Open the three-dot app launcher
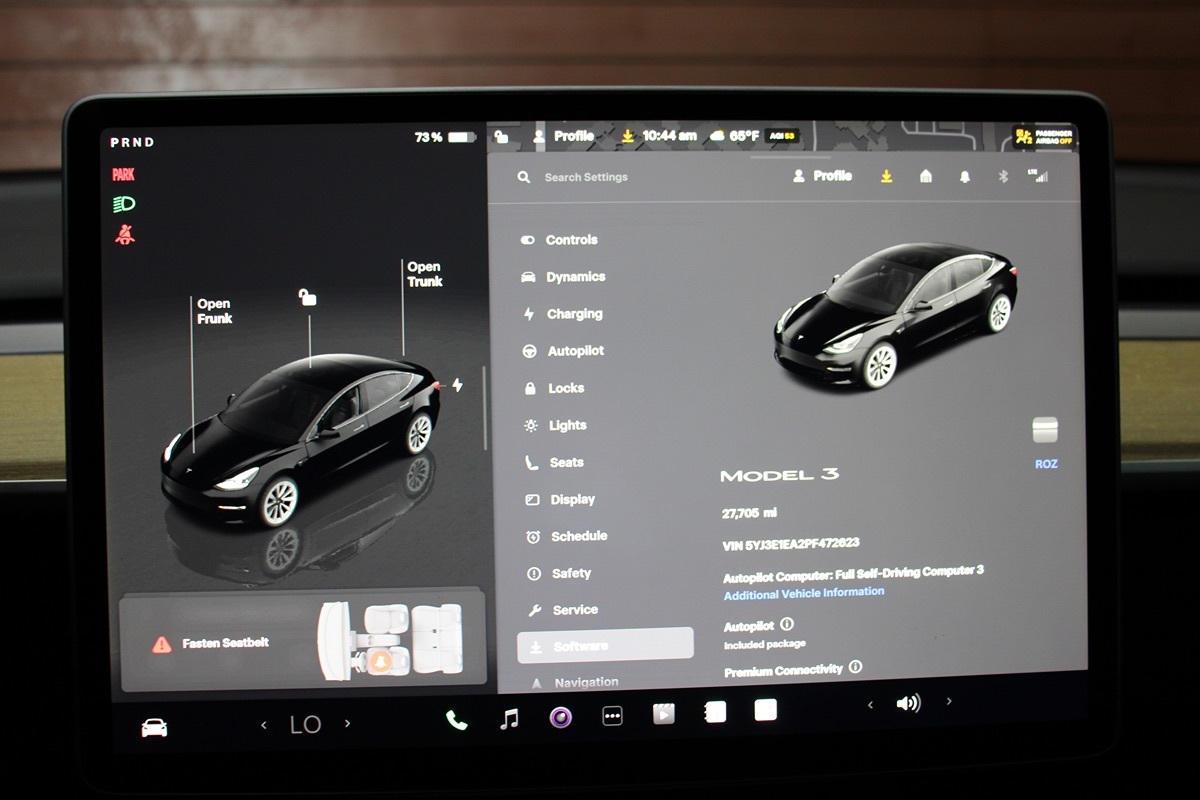 click(612, 716)
